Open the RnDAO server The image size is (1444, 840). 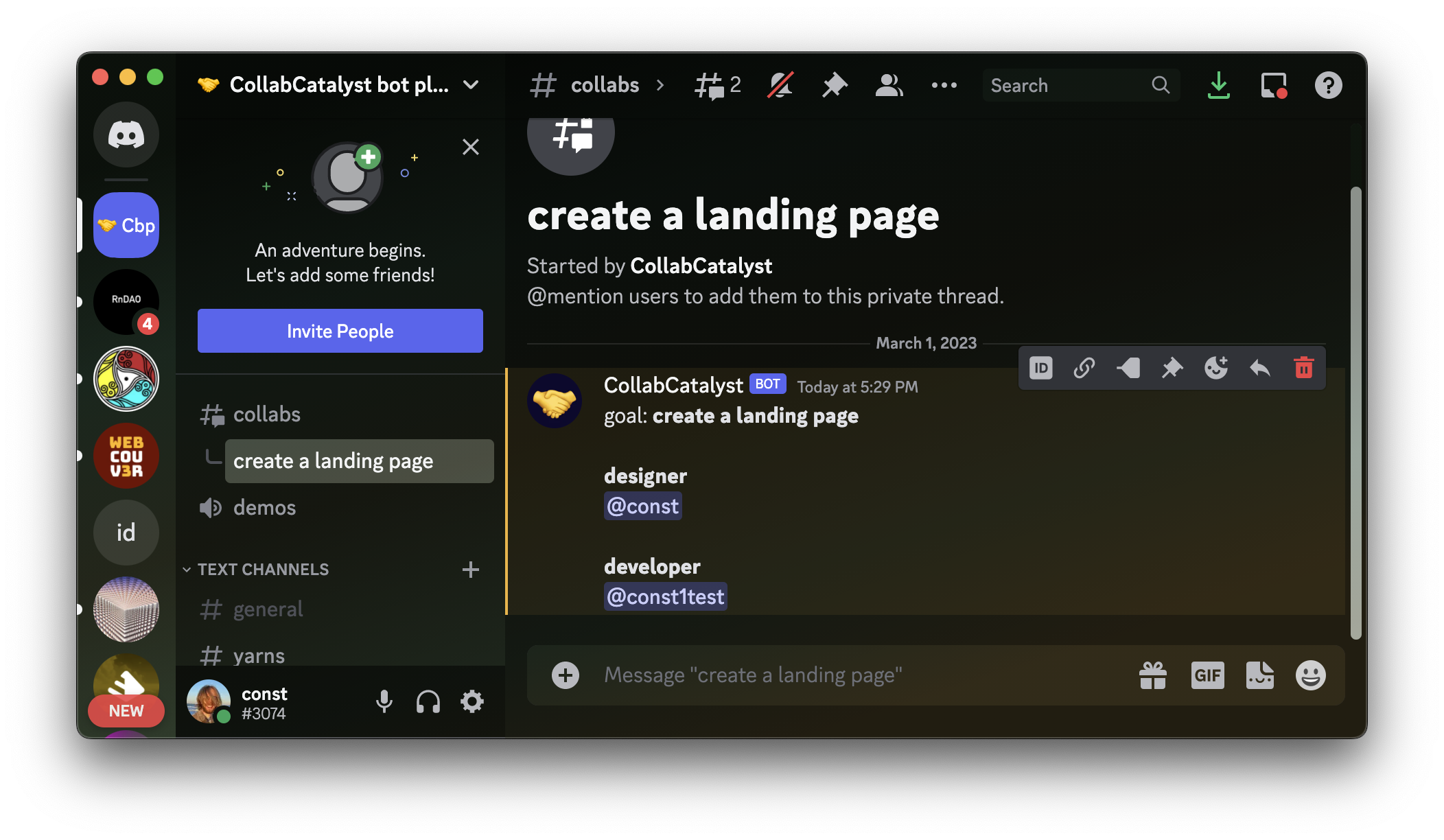pos(126,302)
